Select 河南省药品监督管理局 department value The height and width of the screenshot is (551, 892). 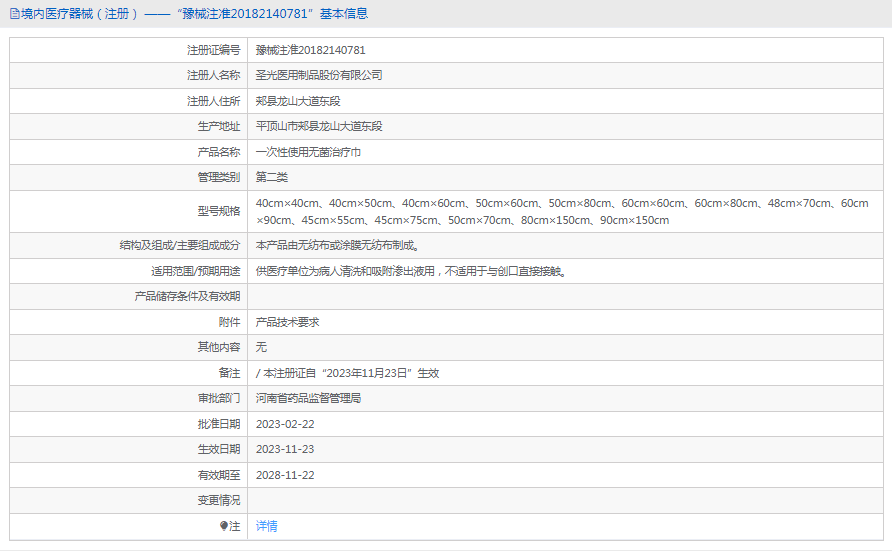[308, 398]
